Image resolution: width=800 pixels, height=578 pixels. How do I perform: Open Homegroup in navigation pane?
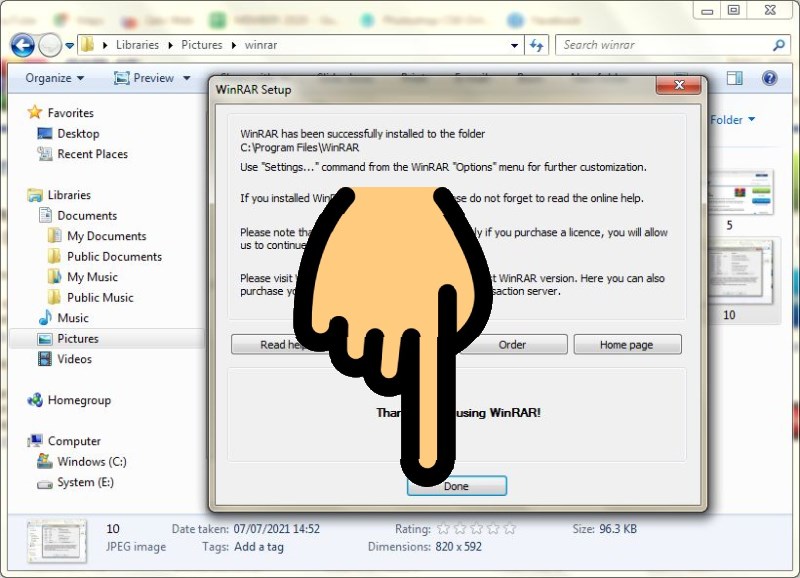point(79,400)
